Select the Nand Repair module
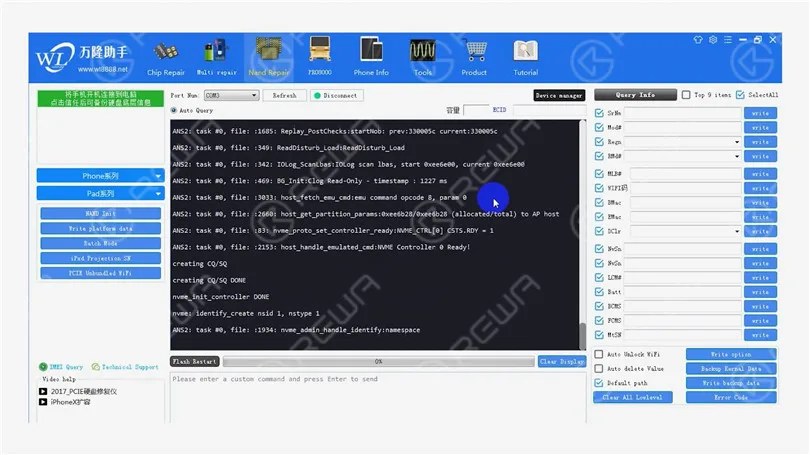The width and height of the screenshot is (810, 455). (269, 59)
